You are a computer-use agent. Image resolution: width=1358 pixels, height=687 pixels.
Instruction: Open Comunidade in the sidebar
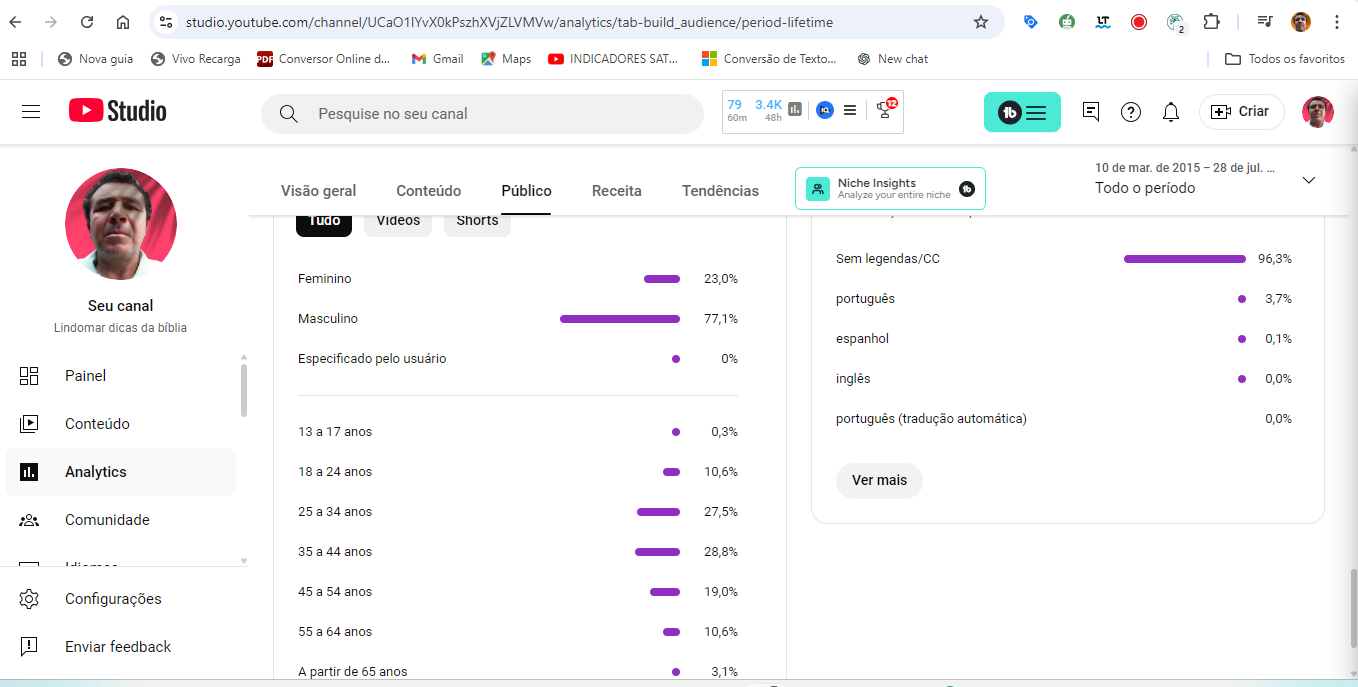click(121, 520)
